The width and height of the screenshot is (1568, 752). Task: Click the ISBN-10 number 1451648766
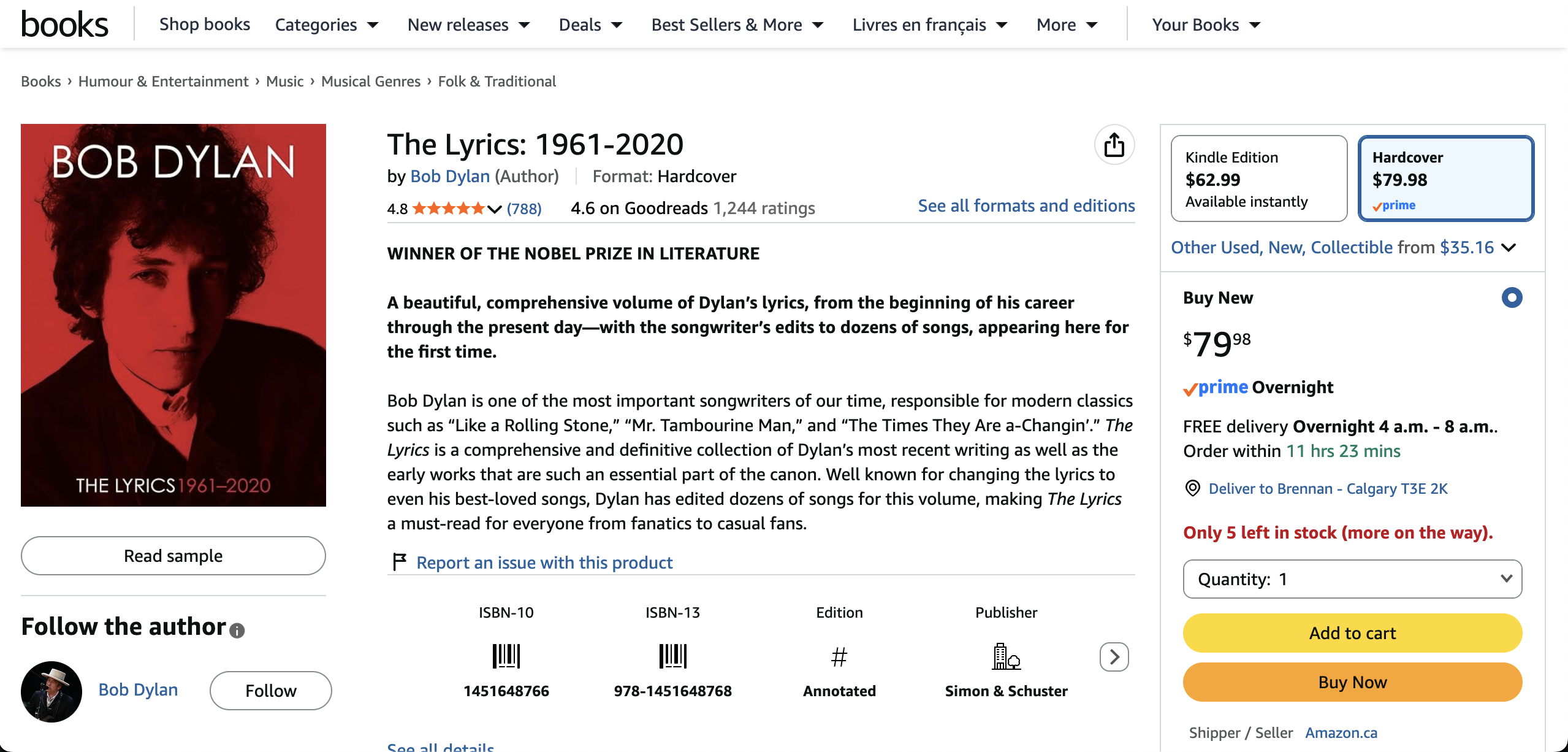pos(506,691)
